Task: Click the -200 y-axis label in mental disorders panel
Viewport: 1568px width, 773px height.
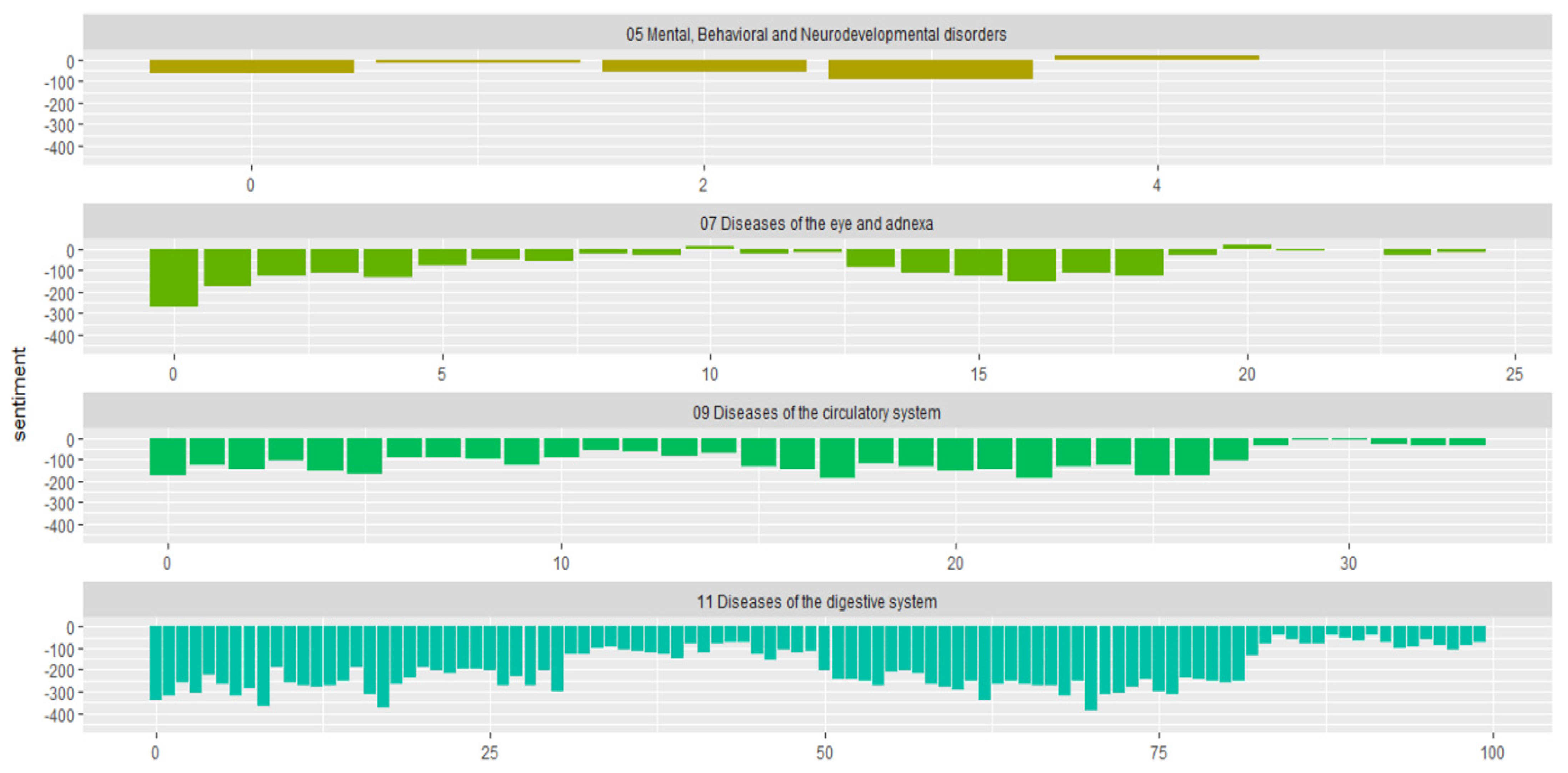Action: (x=60, y=105)
